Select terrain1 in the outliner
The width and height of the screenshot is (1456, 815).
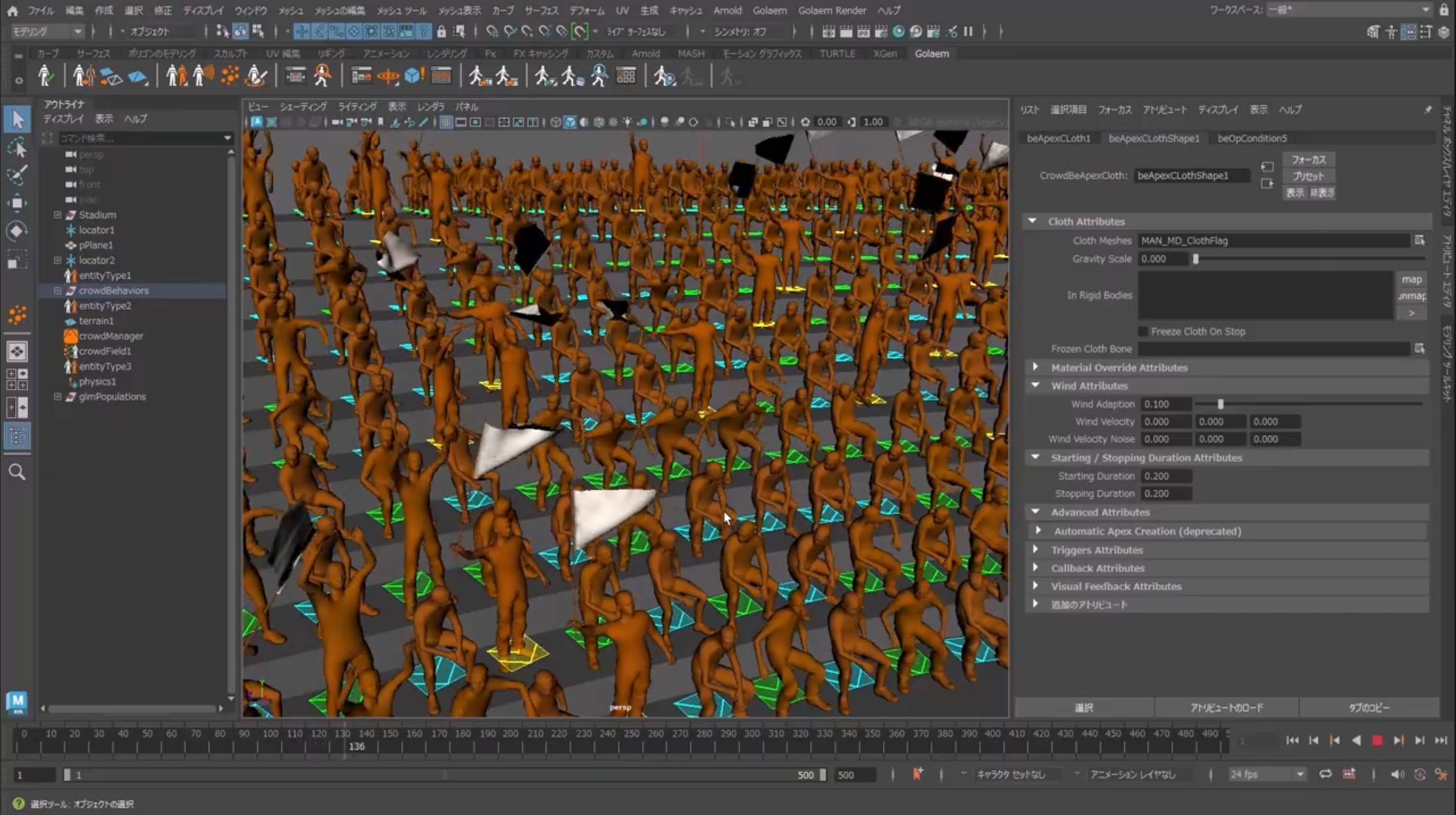pyautogui.click(x=96, y=321)
